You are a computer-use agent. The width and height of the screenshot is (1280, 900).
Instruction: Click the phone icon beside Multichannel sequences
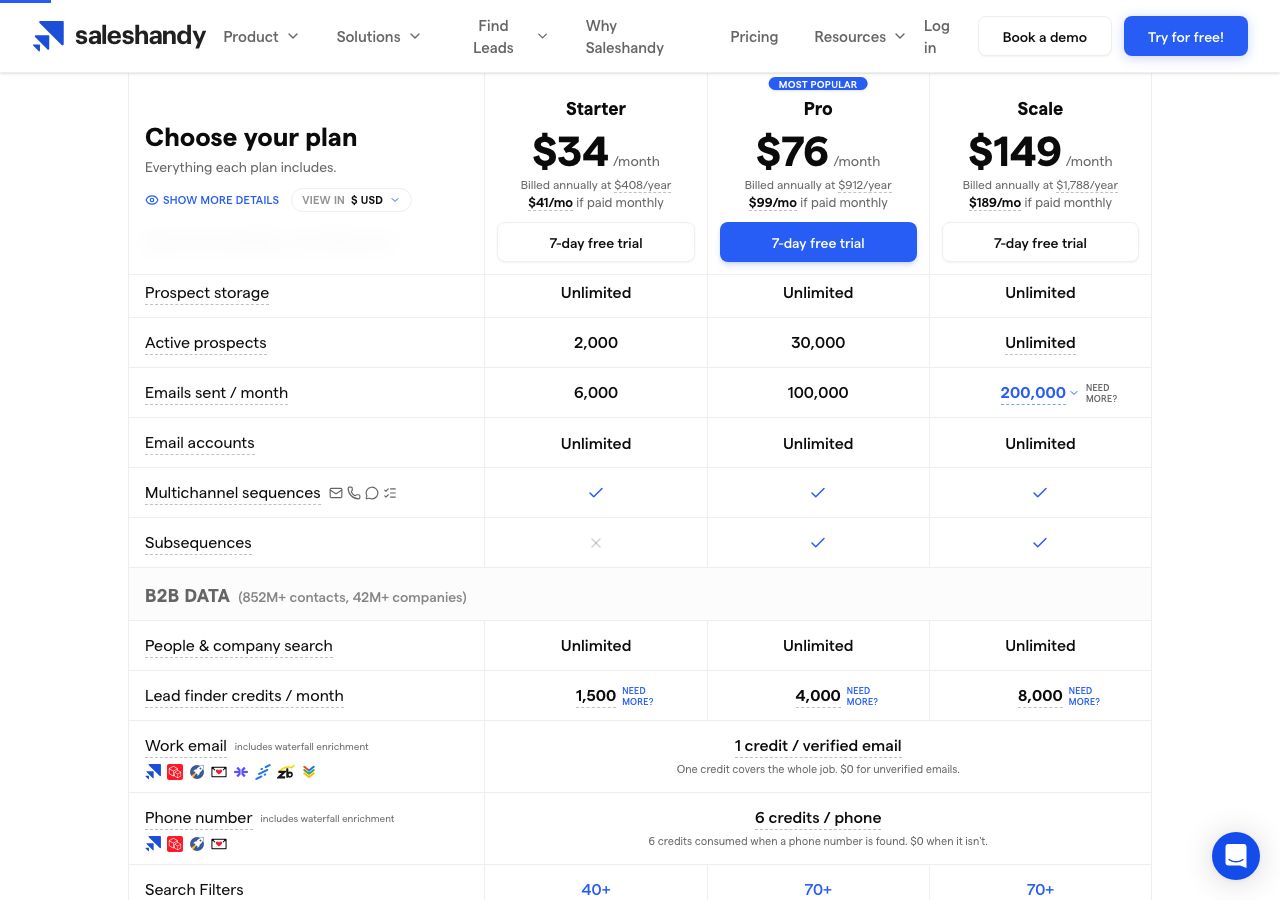pos(354,493)
